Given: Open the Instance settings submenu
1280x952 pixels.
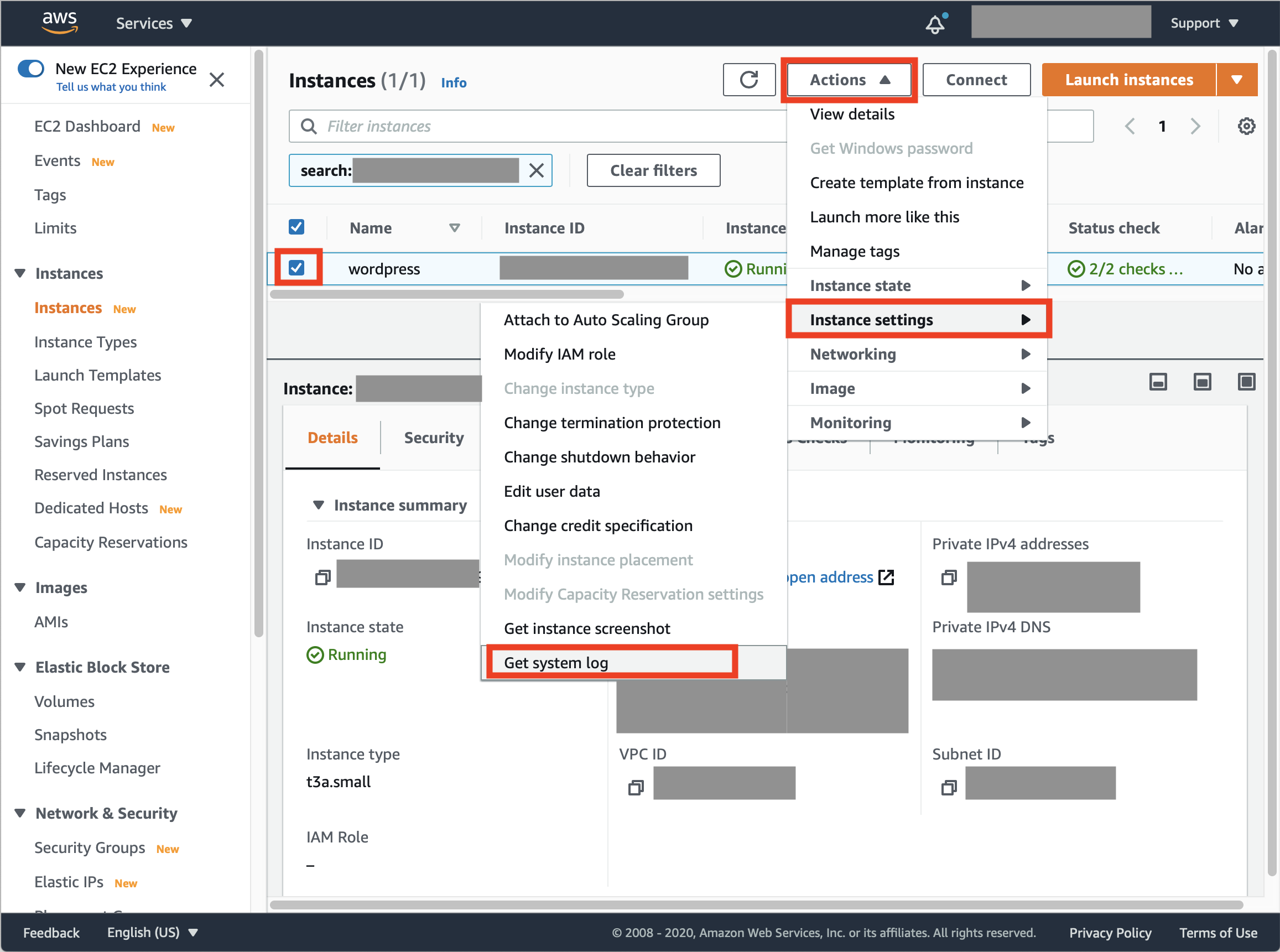Looking at the screenshot, I should tap(917, 320).
